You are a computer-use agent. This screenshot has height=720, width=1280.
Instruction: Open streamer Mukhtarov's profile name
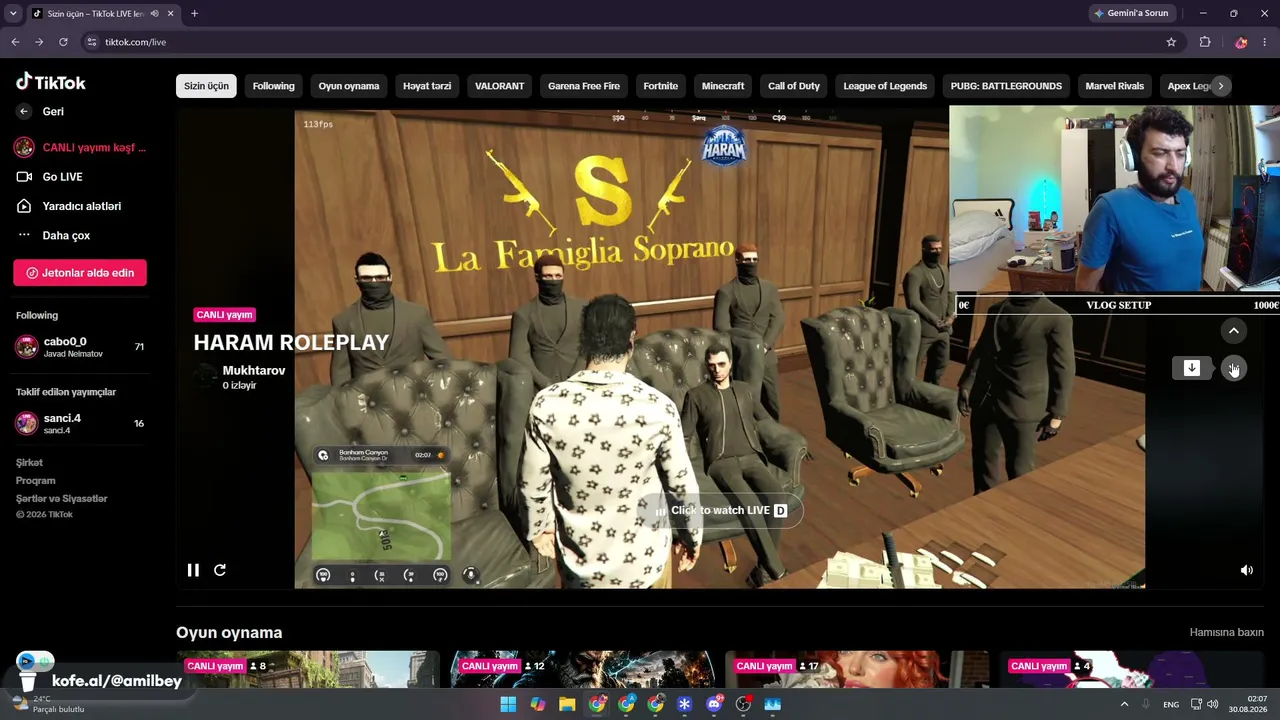click(x=254, y=371)
